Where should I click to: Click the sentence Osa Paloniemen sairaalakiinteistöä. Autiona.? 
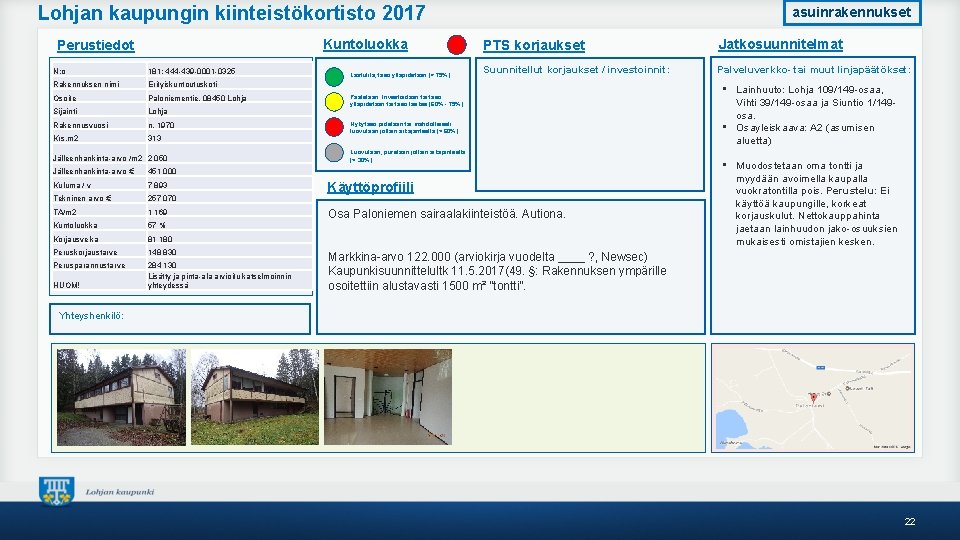pyautogui.click(x=446, y=214)
